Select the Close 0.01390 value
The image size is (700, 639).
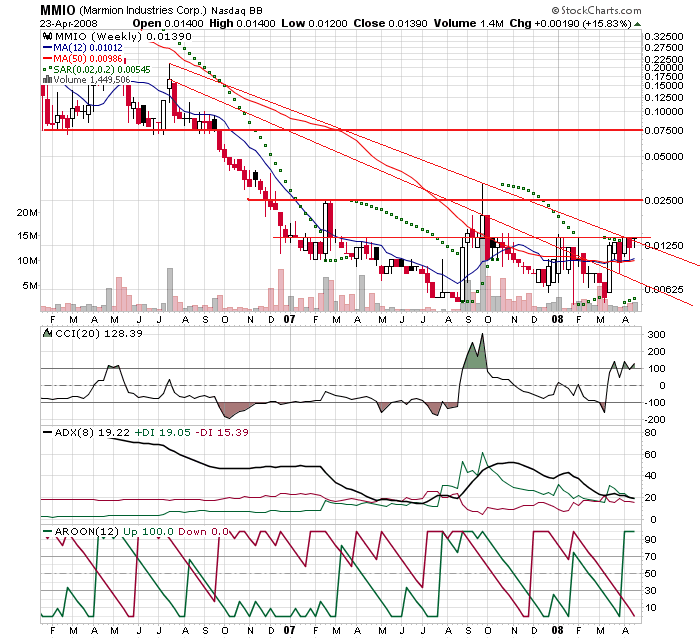pyautogui.click(x=390, y=23)
